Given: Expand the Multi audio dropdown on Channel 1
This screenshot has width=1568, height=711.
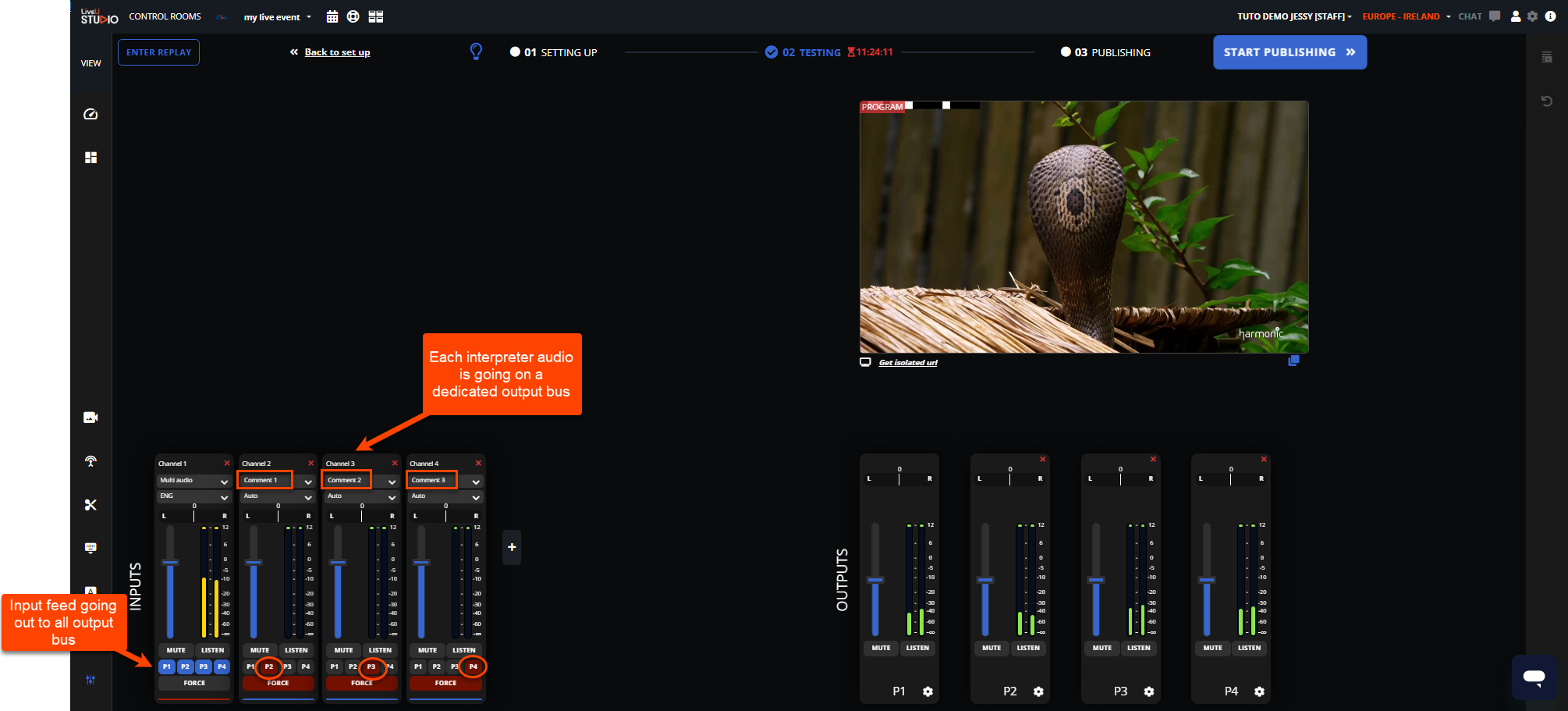Looking at the screenshot, I should point(193,481).
